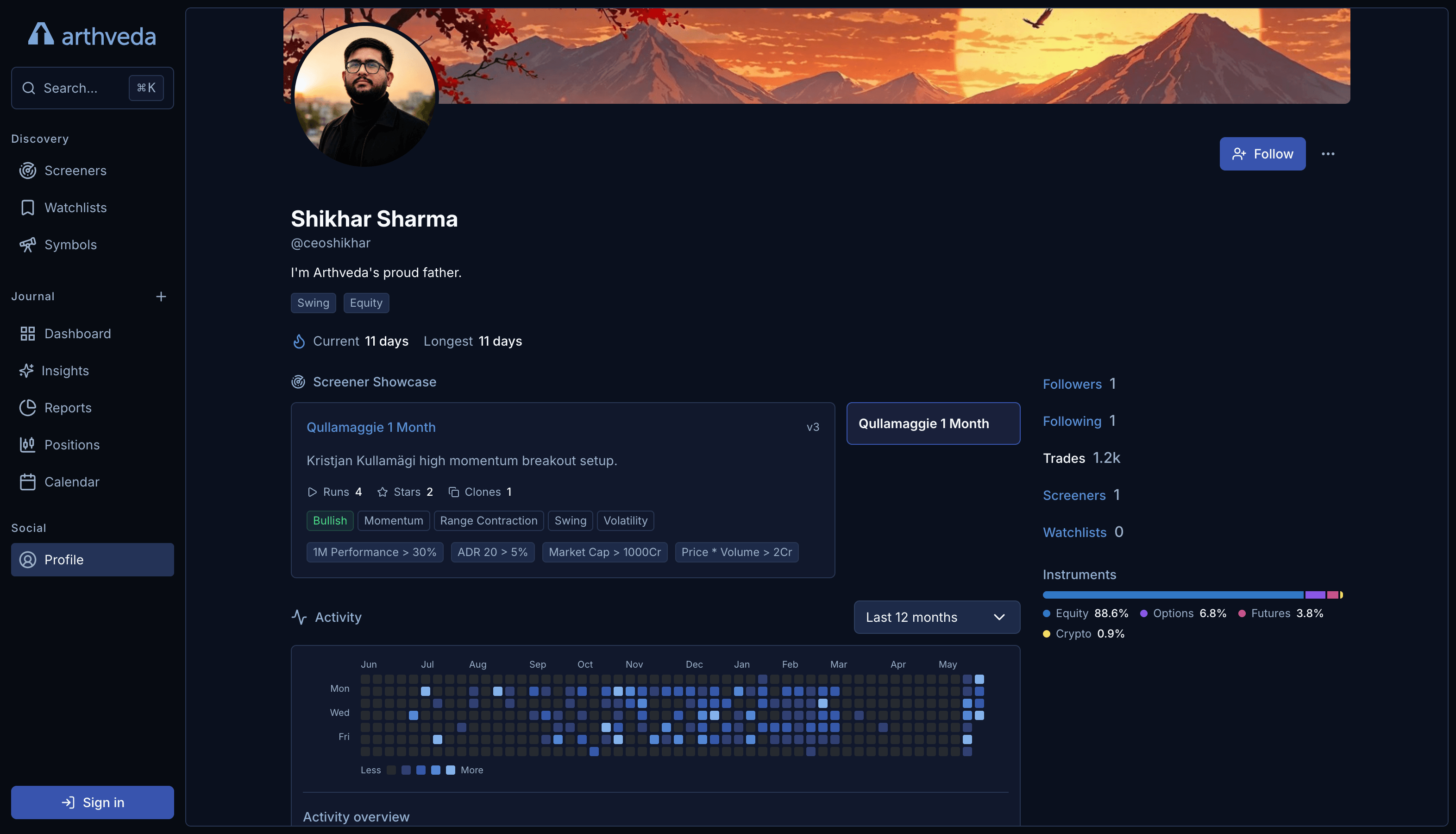Open the Screeners count link
This screenshot has width=1456, height=834.
1074,495
